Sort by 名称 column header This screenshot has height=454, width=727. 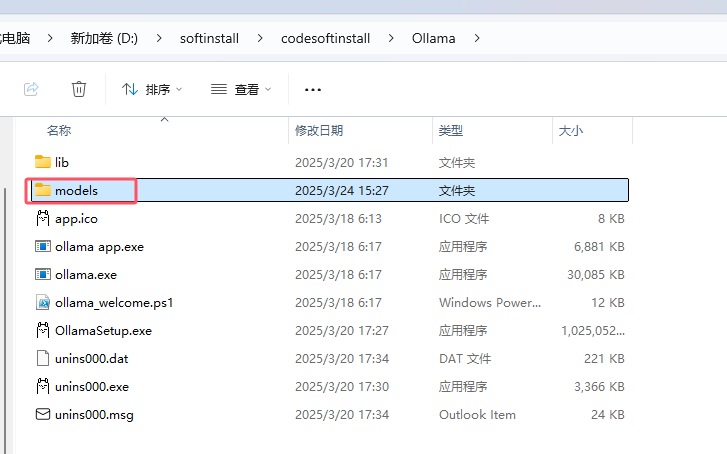pos(59,131)
